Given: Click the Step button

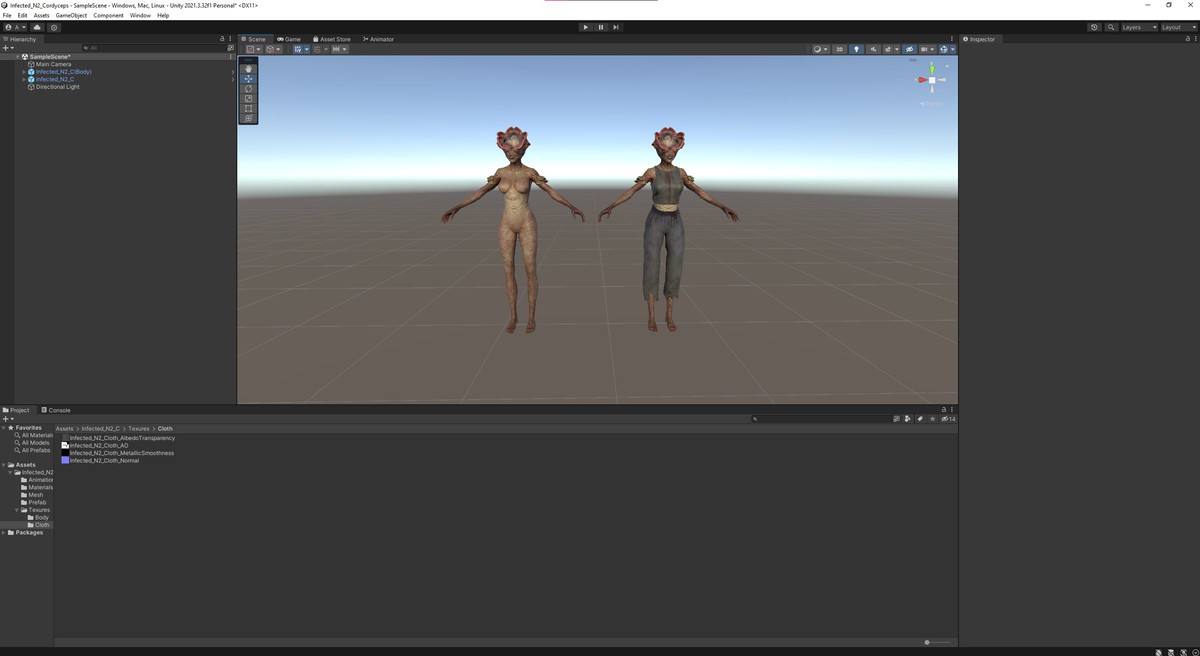Looking at the screenshot, I should 616,27.
